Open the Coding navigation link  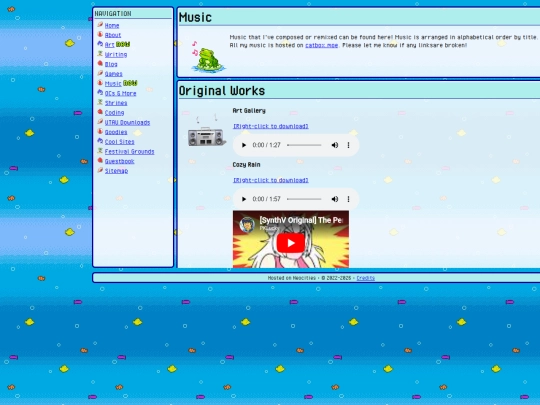pos(114,113)
